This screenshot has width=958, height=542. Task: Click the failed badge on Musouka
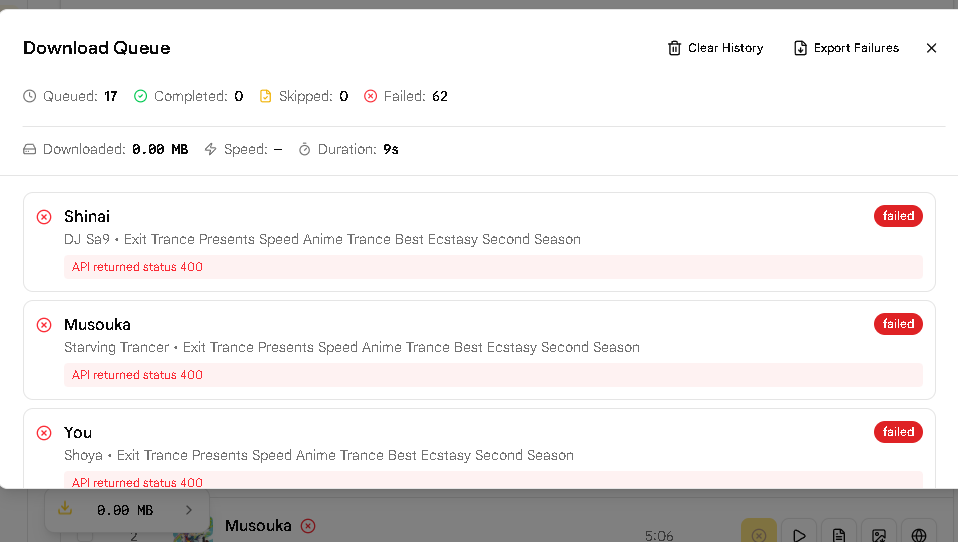pos(898,324)
